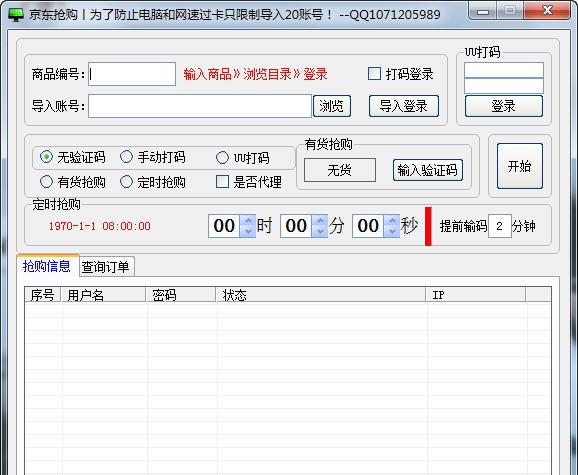Screen dimensions: 578x475
Task: Select the 无验证码 radio button
Action: tap(46, 157)
